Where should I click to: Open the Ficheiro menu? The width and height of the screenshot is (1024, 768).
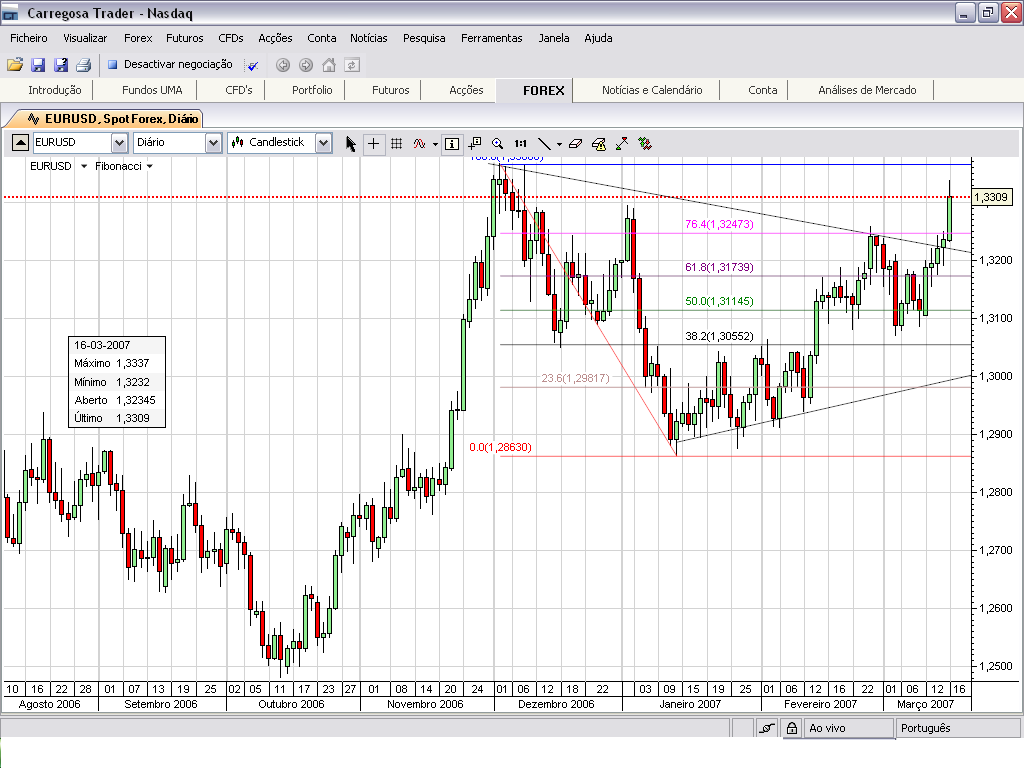(29, 38)
